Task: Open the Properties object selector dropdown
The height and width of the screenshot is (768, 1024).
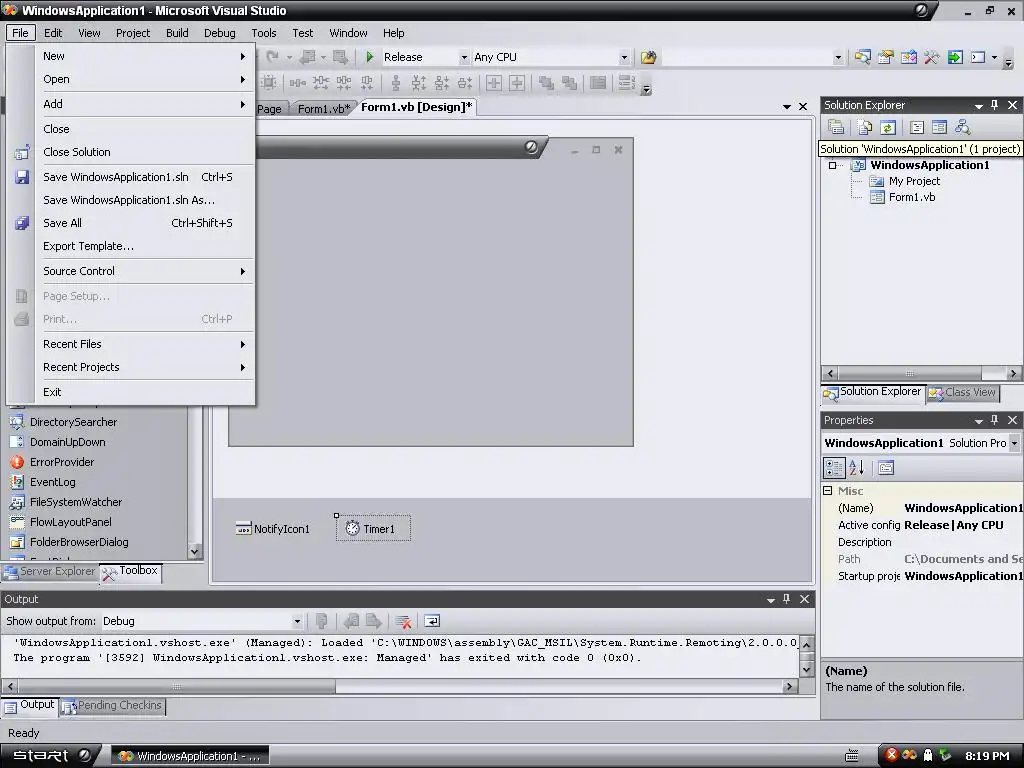Action: click(x=1014, y=443)
